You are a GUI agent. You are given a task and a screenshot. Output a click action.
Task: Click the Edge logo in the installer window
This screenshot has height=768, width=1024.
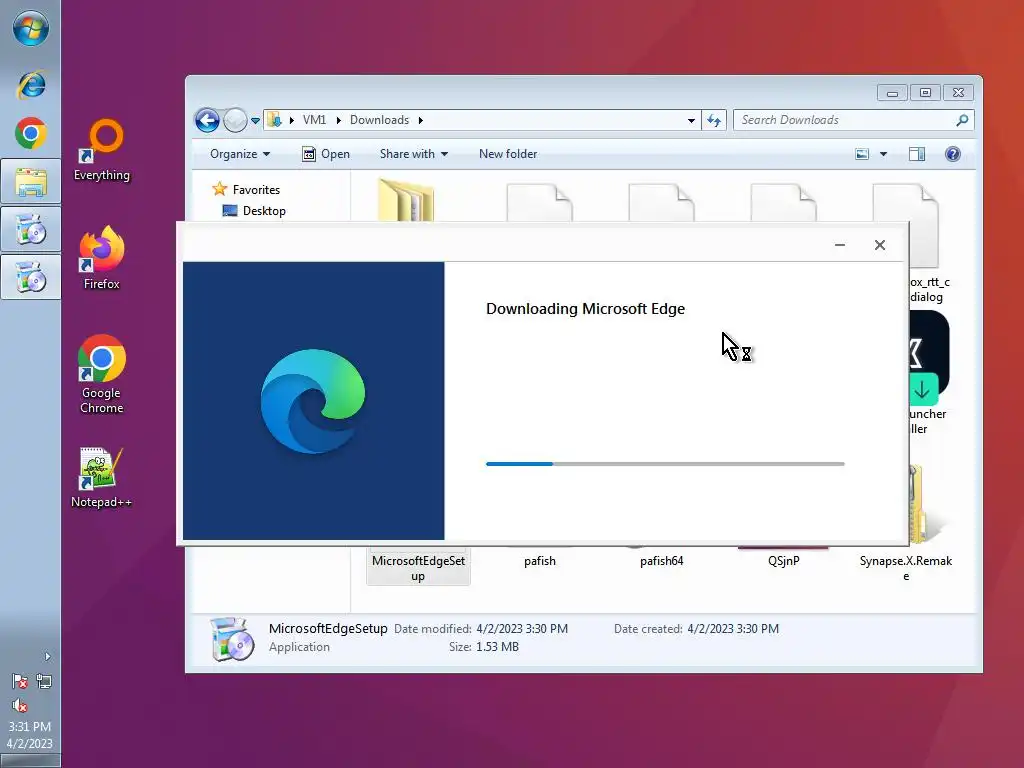[x=313, y=401]
